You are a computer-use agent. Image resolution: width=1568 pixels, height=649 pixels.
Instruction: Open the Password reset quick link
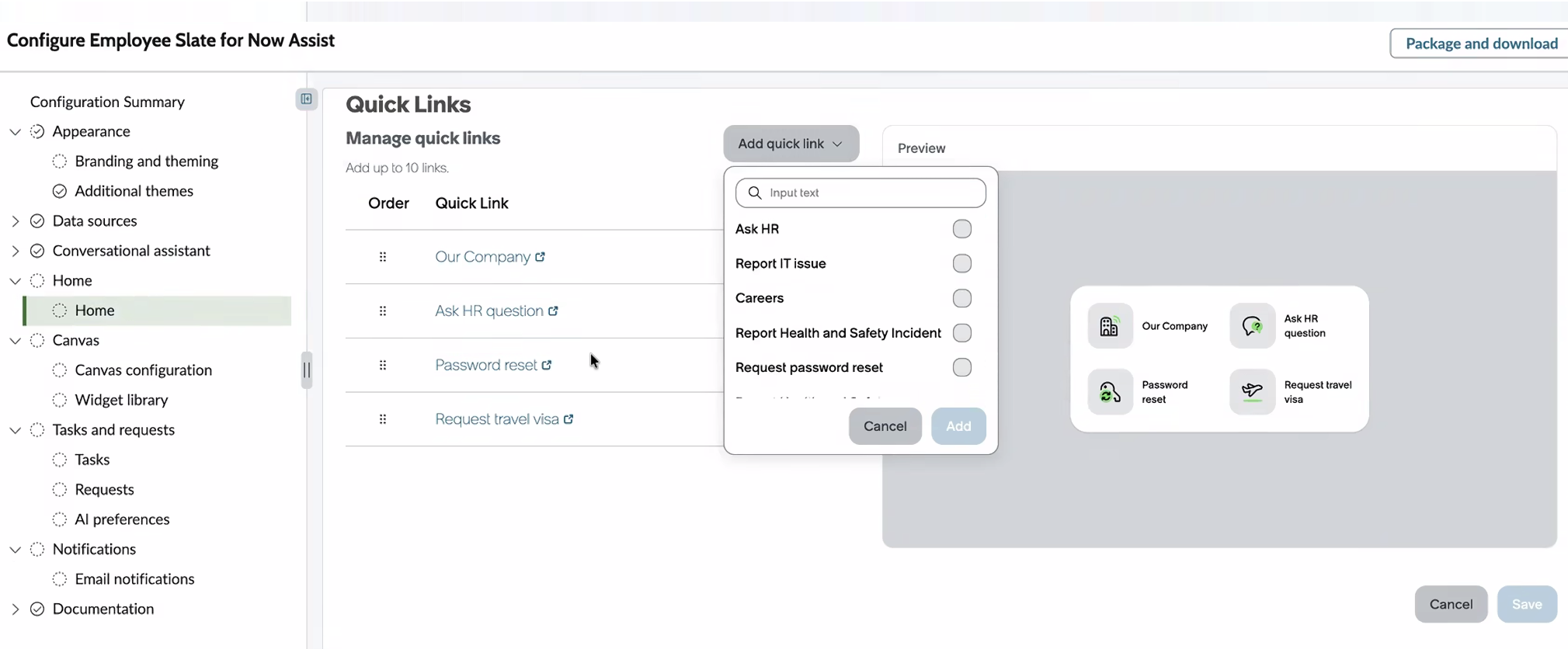tap(485, 365)
